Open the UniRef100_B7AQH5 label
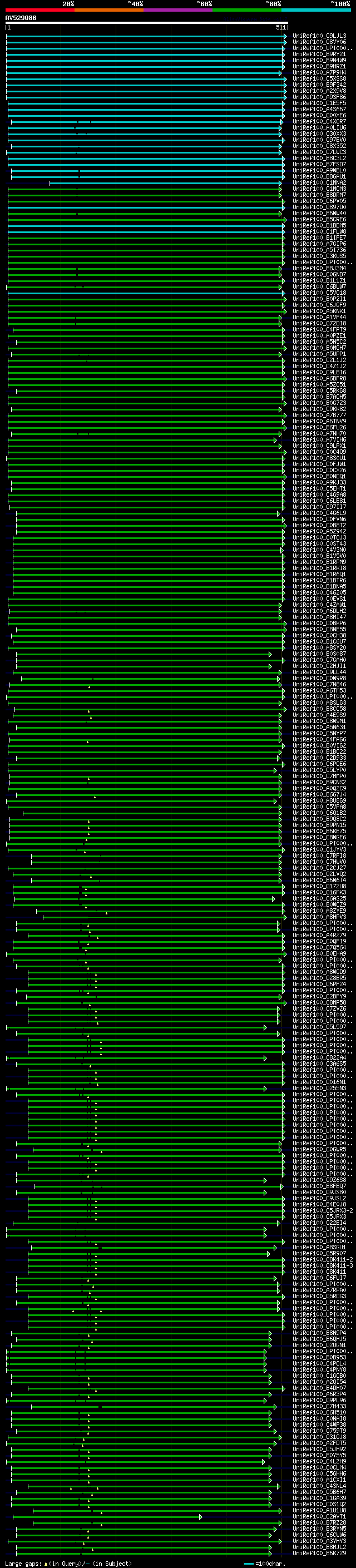This screenshot has height=1568, width=356. point(319,397)
